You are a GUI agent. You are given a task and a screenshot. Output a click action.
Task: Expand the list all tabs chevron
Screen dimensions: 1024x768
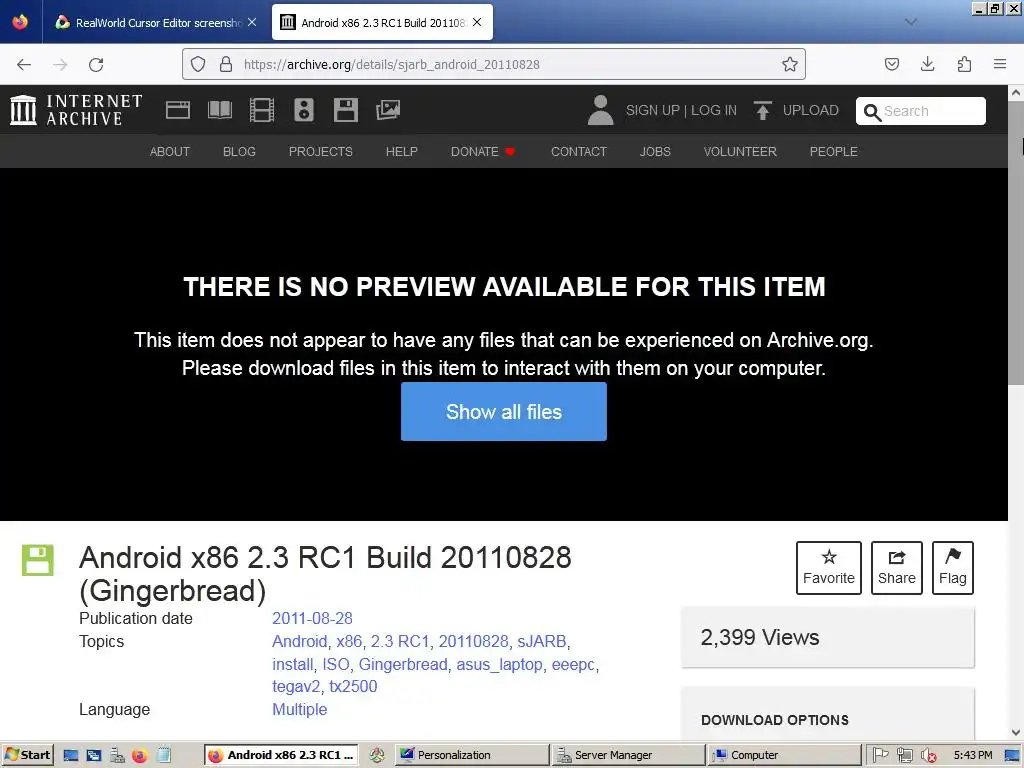(910, 22)
